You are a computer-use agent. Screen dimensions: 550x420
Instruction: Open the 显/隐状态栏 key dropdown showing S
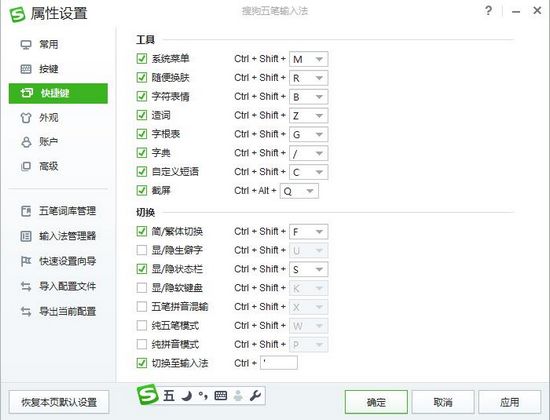pos(309,269)
